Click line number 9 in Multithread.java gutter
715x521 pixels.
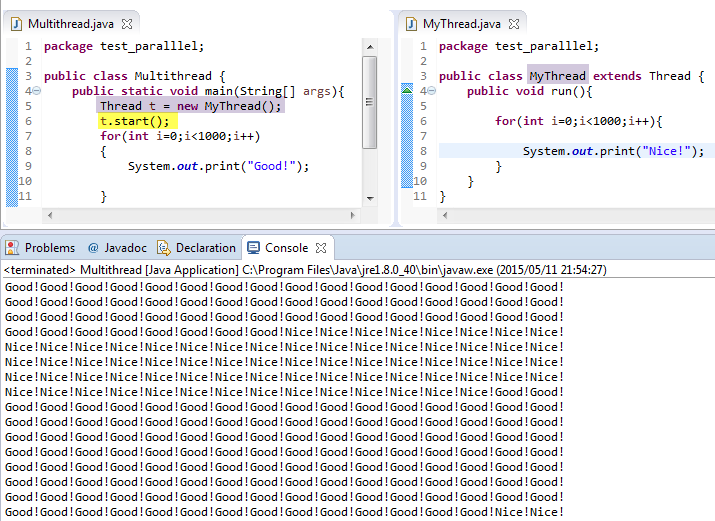(28, 166)
